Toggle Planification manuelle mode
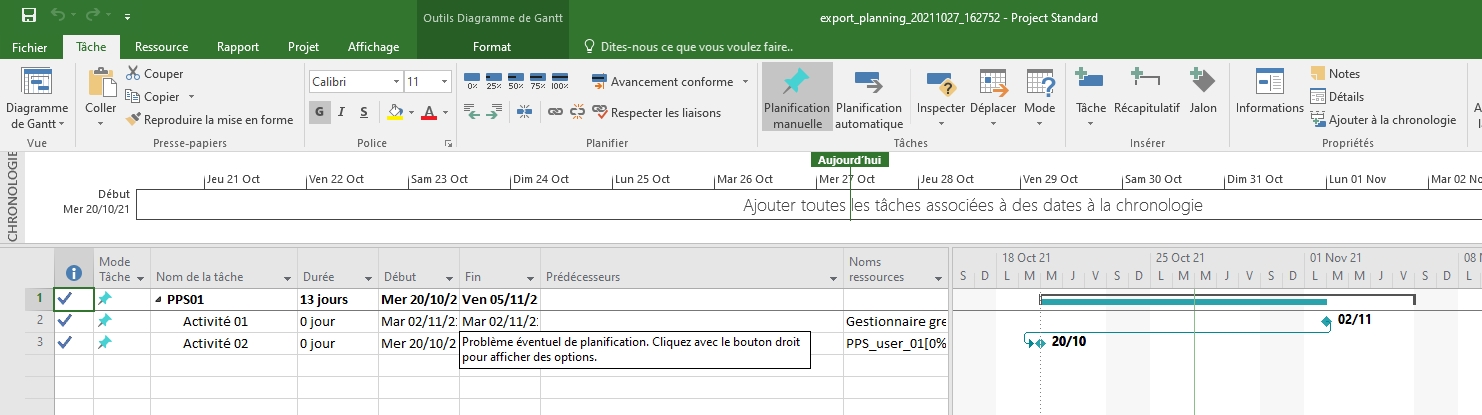Screen dimensions: 1482x415 [x=796, y=98]
